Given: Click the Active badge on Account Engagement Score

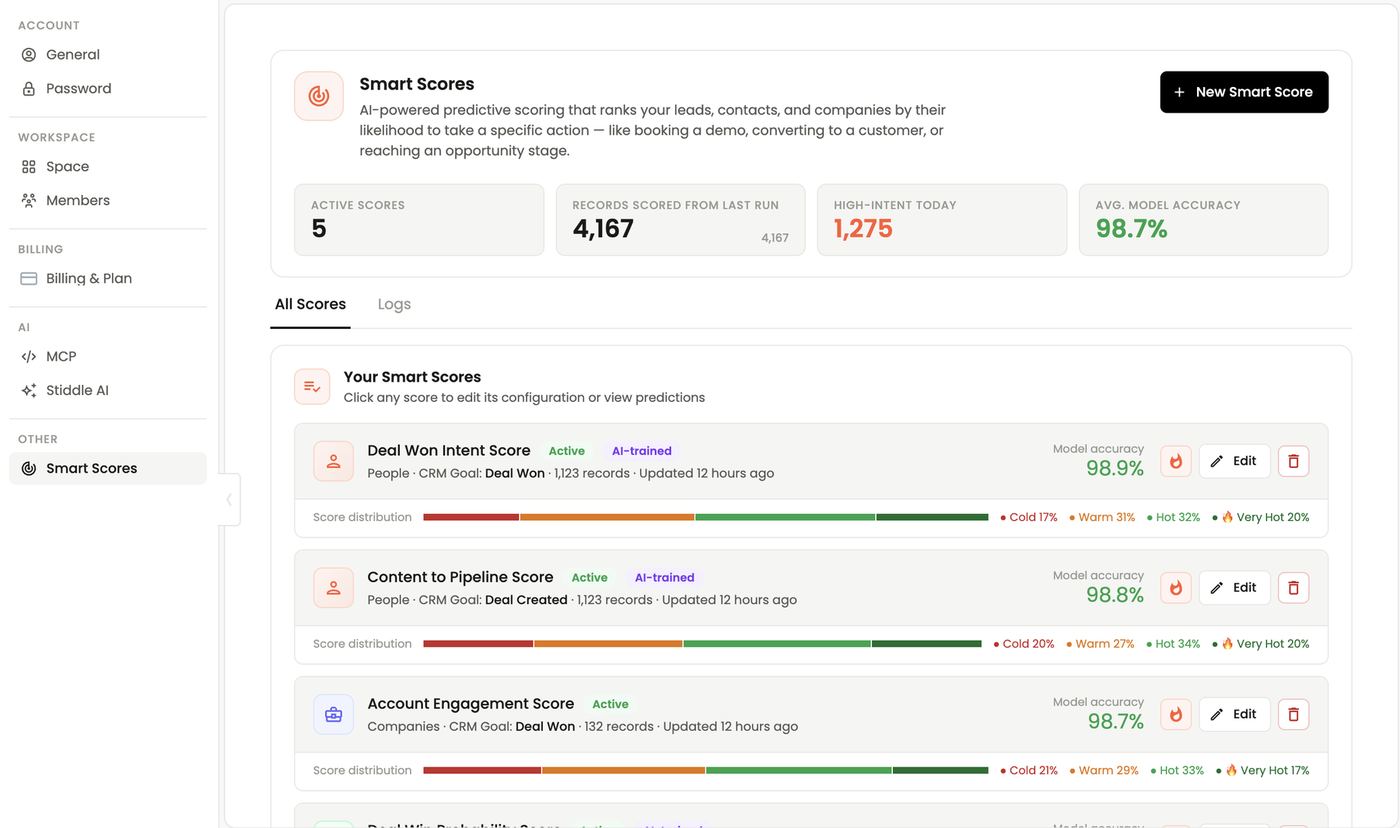Looking at the screenshot, I should click(x=610, y=704).
